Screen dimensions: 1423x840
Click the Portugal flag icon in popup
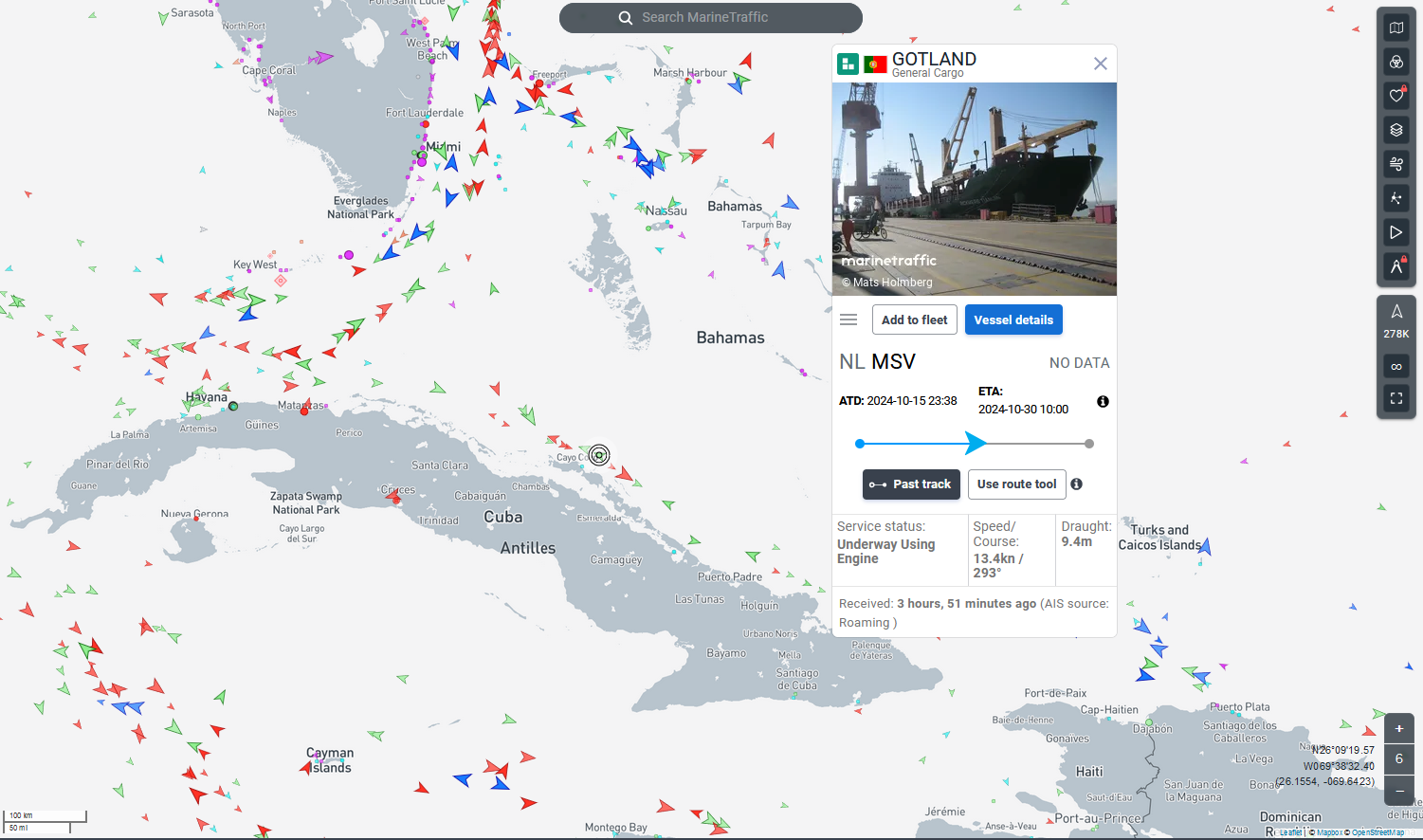tap(876, 64)
